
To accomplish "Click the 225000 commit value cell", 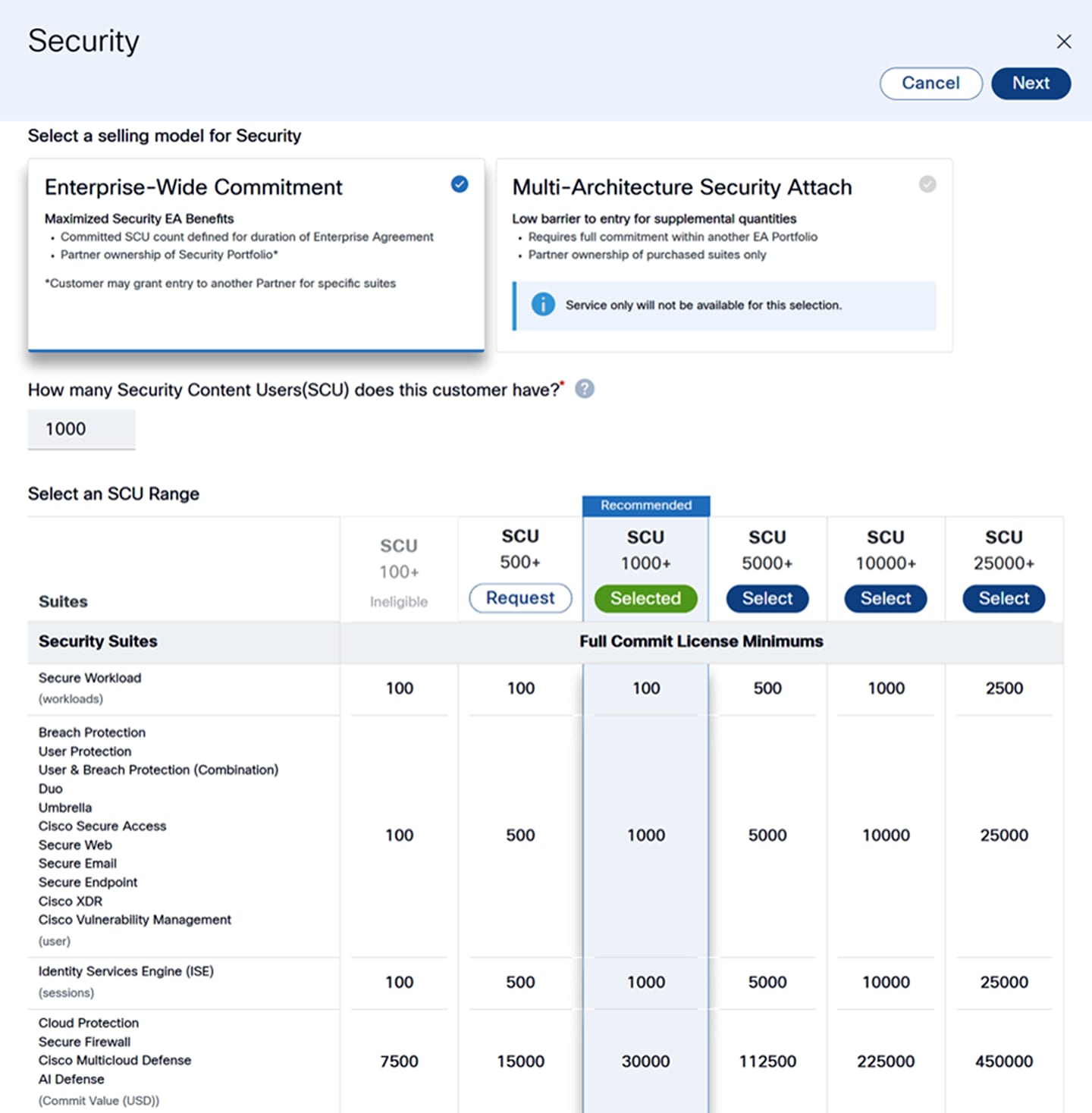I will (886, 1061).
